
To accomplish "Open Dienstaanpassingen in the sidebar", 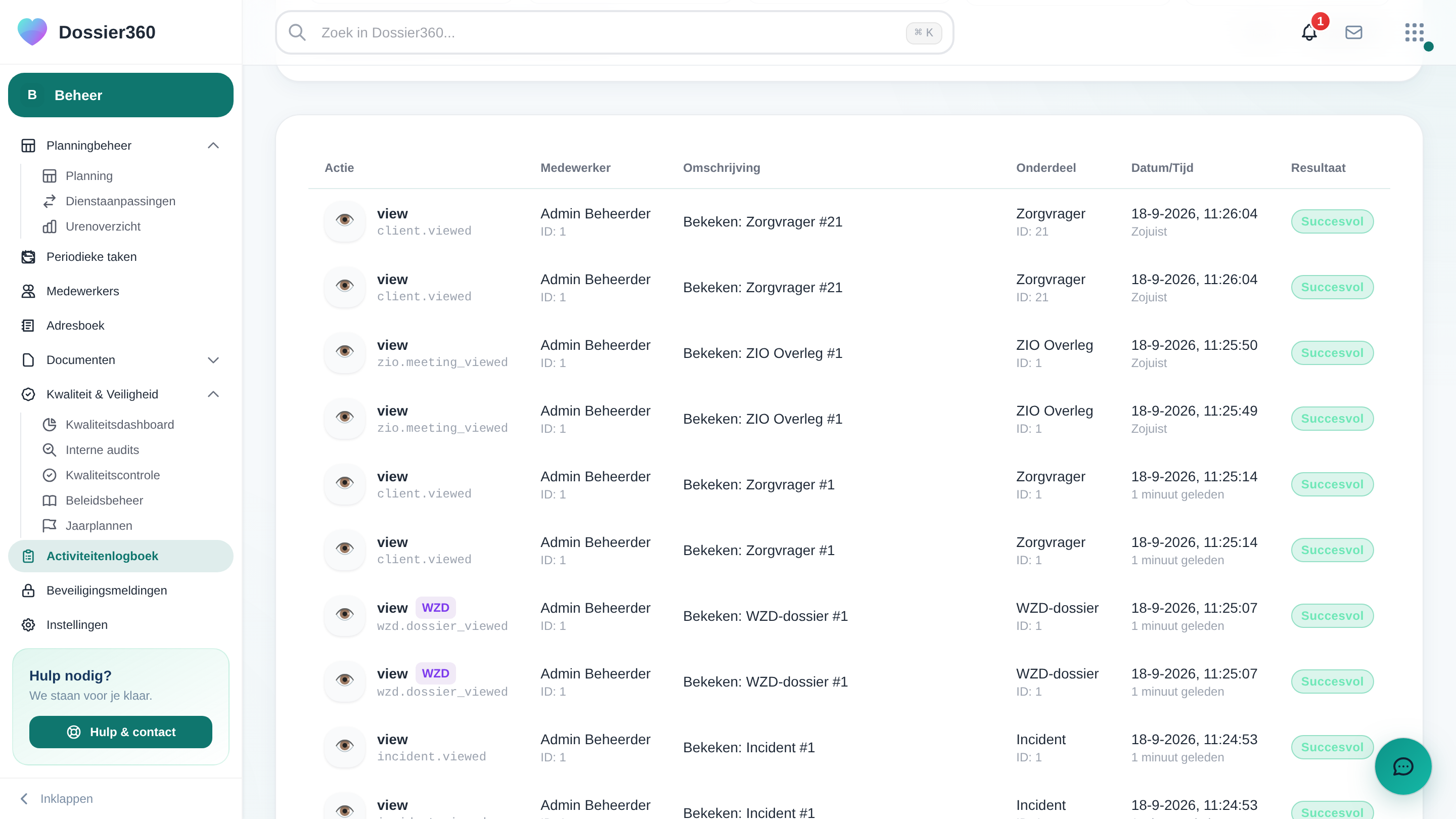I will 120,201.
